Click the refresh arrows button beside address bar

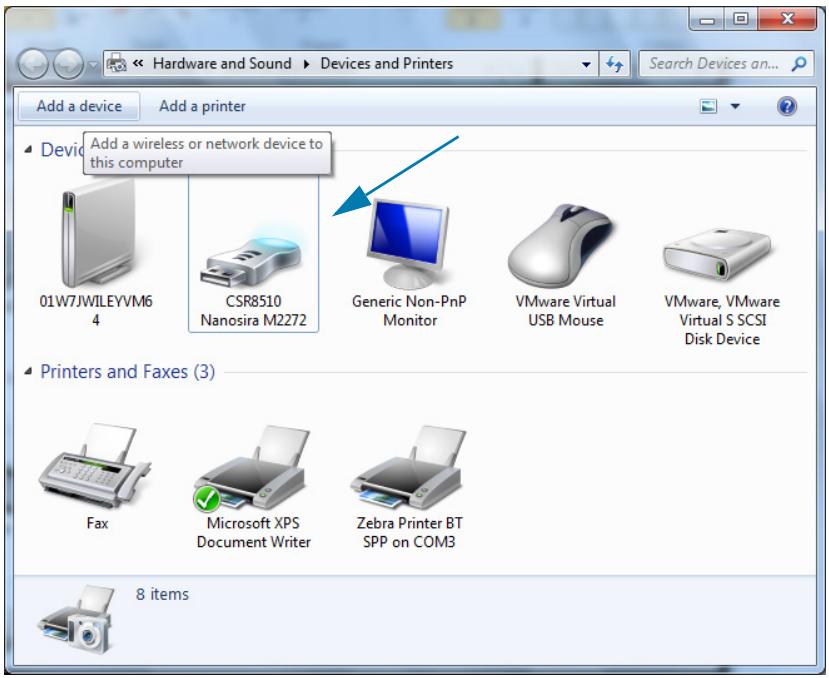(614, 64)
